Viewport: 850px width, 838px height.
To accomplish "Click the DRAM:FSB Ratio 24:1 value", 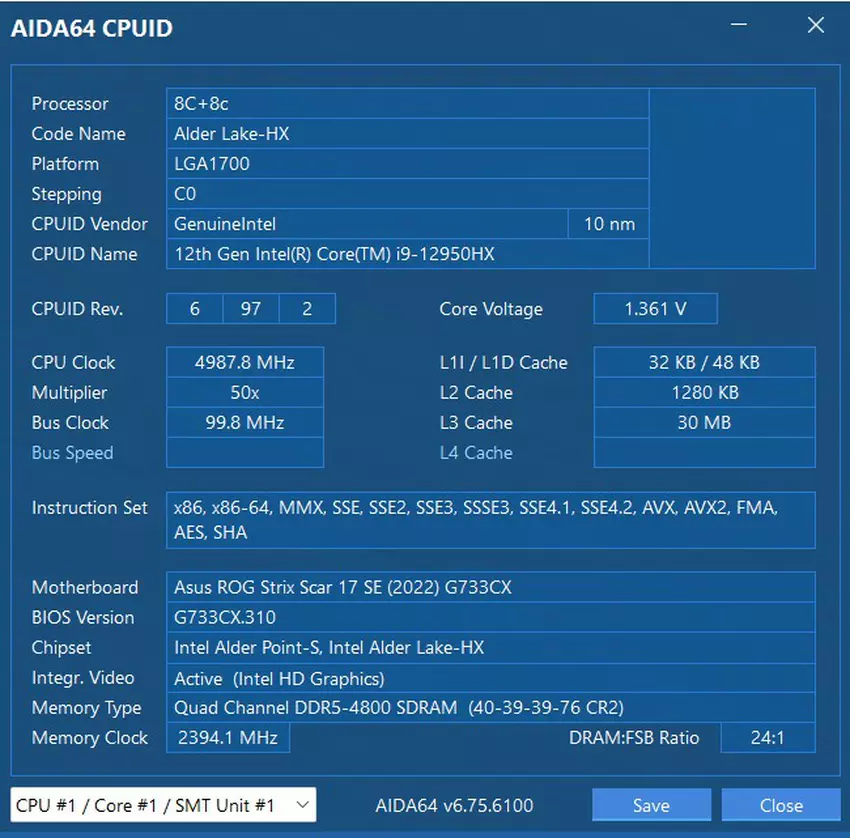I will (x=781, y=738).
